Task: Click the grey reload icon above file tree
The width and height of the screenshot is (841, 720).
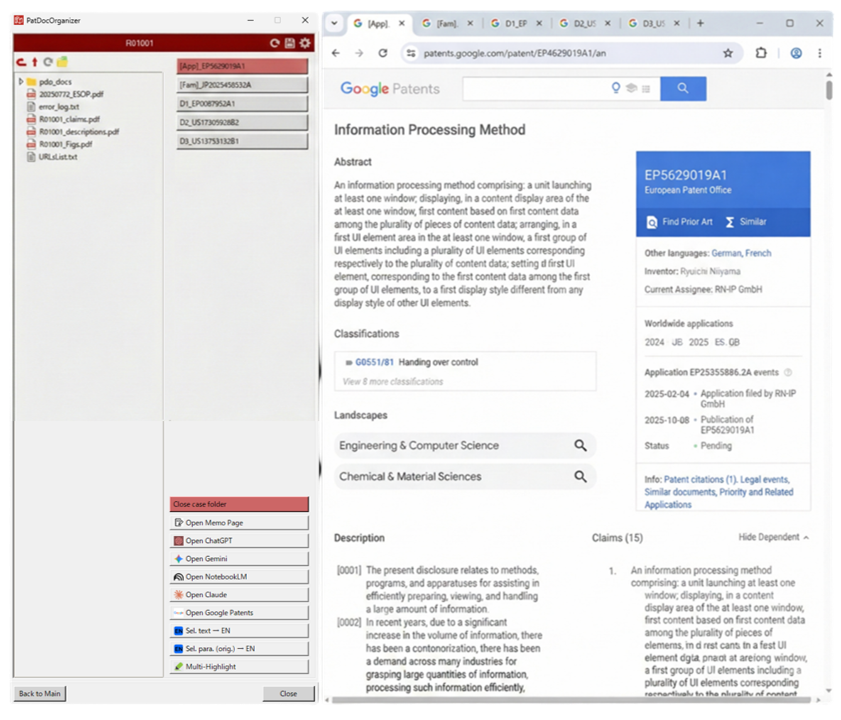Action: tap(48, 62)
